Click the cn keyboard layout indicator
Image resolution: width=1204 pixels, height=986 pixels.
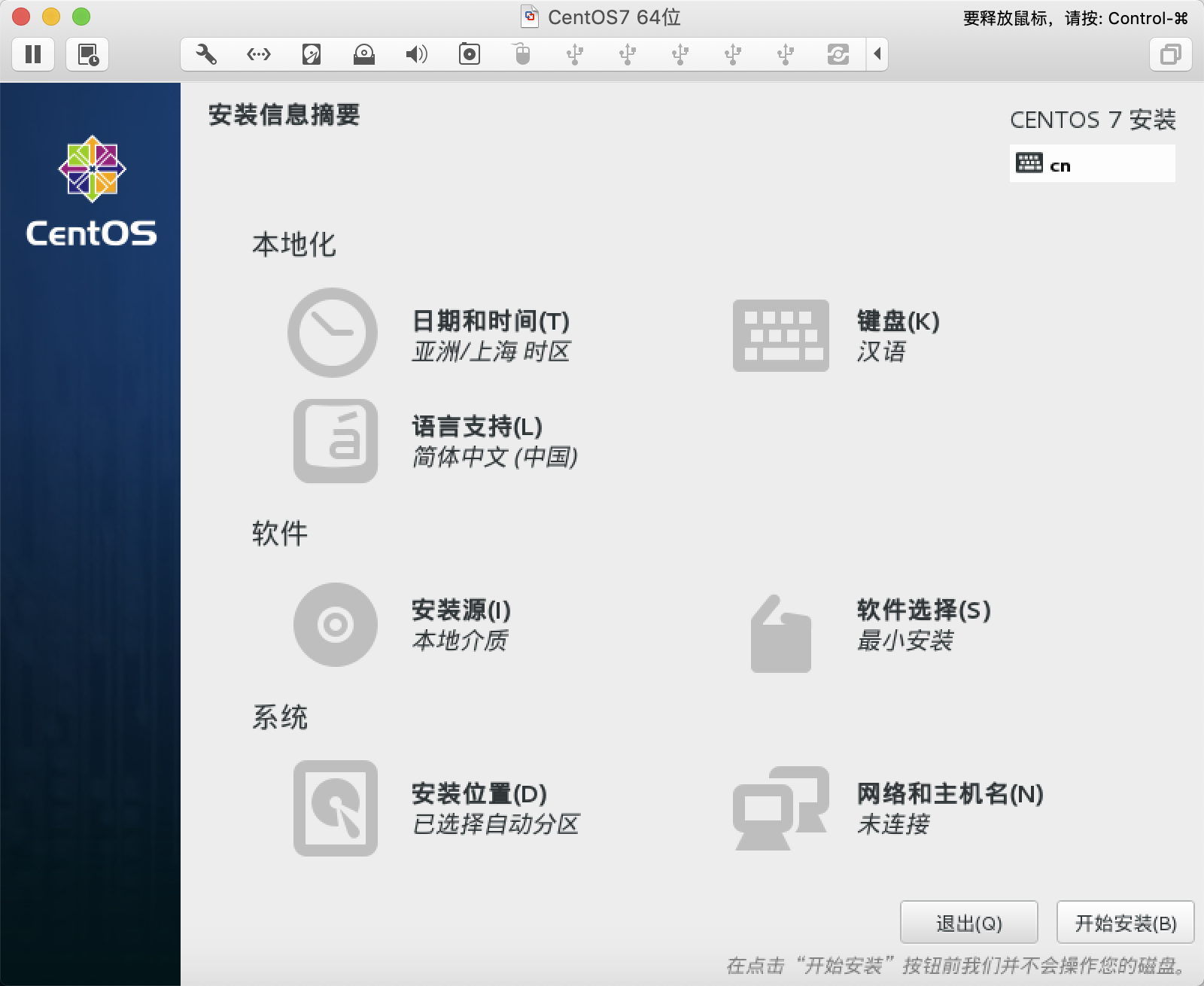click(x=1091, y=164)
